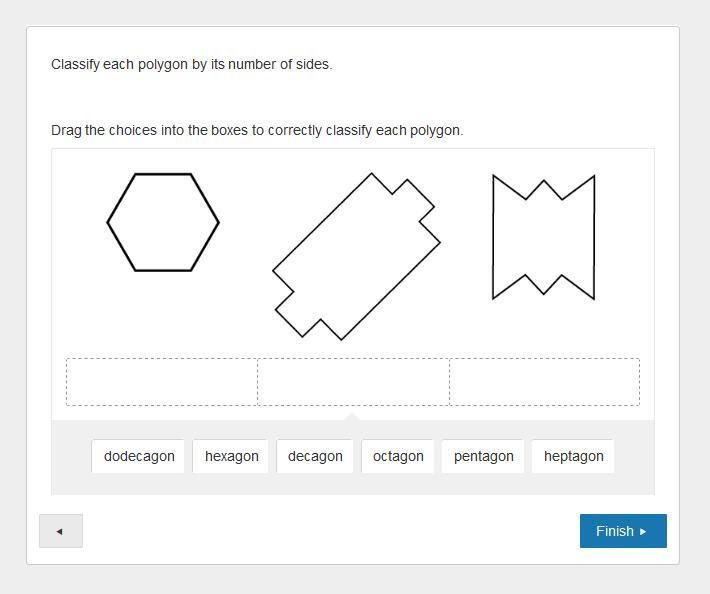The height and width of the screenshot is (594, 710).
Task: Click the back arrow button
Action: tap(60, 531)
